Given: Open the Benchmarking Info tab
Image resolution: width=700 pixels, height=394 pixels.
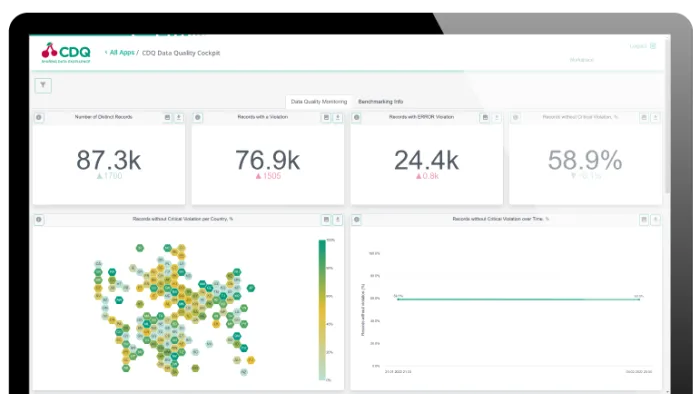Looking at the screenshot, I should coord(380,102).
